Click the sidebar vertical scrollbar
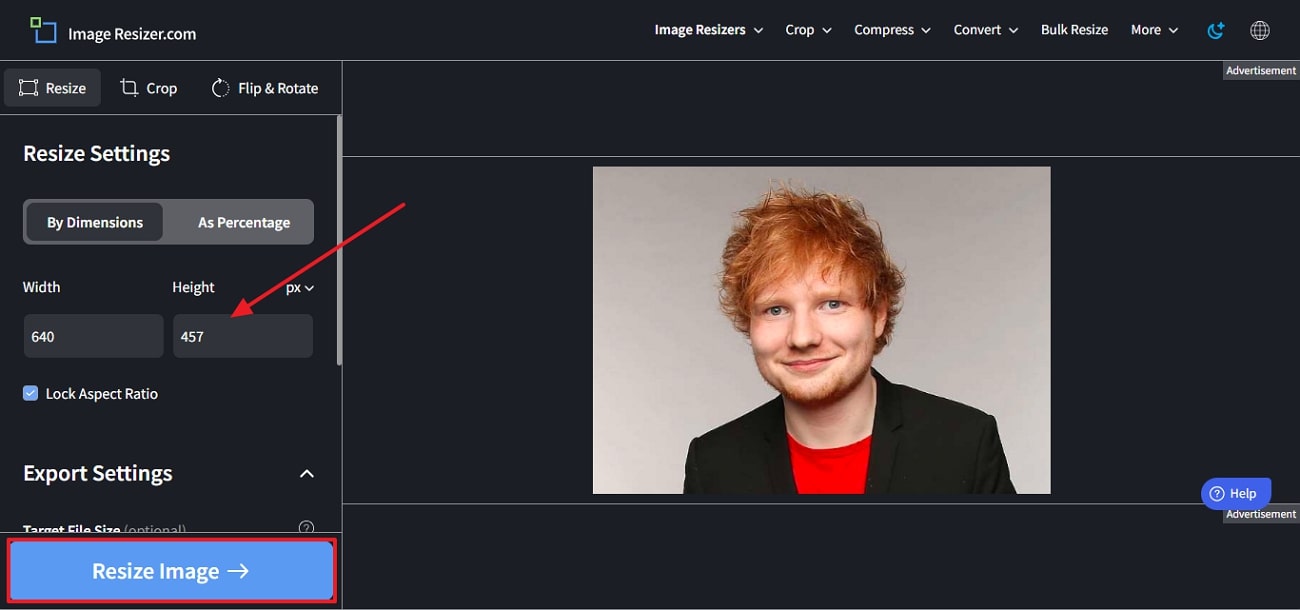The height and width of the screenshot is (610, 1300). [339, 240]
